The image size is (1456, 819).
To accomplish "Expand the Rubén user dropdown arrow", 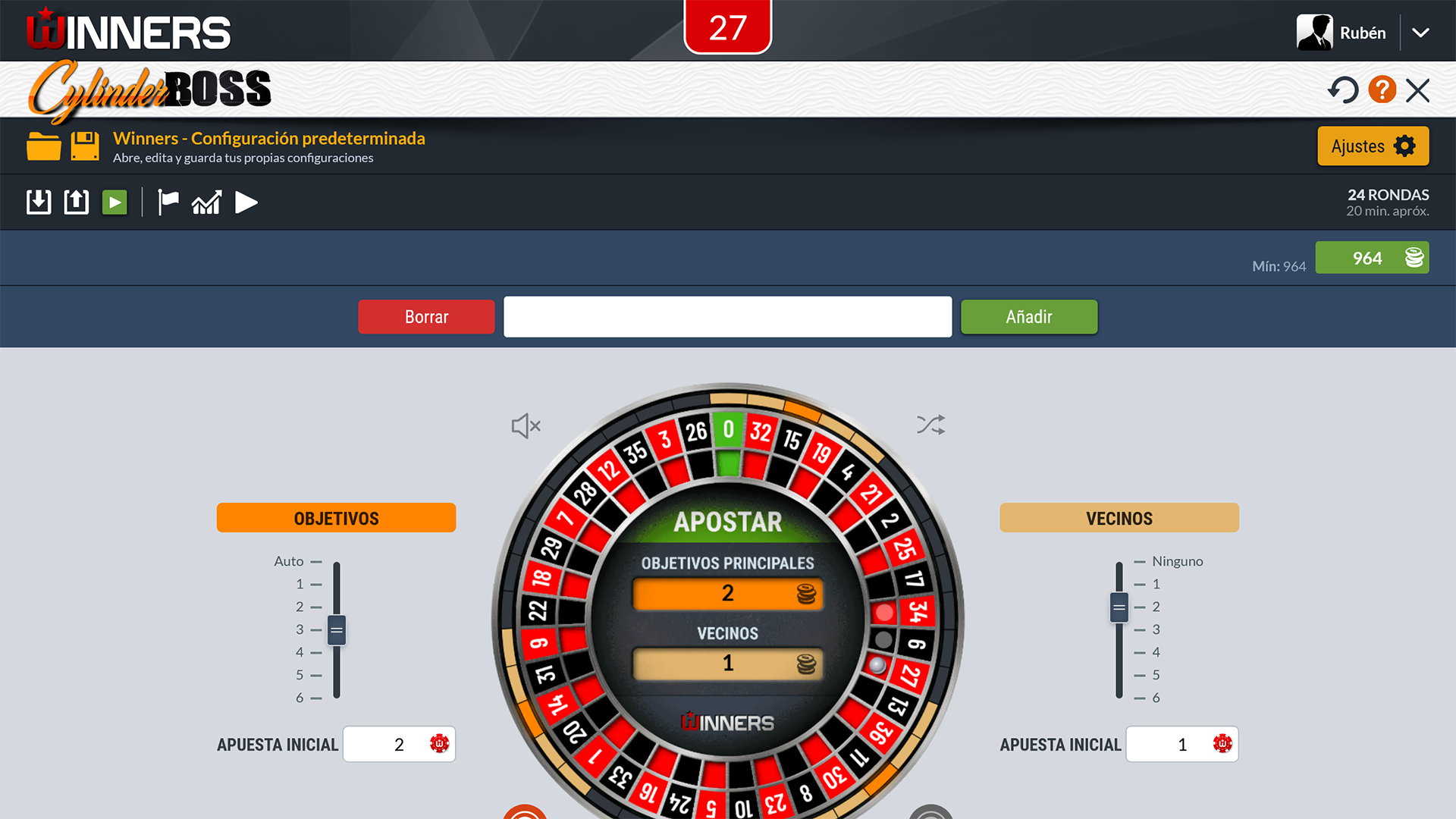I will (1420, 33).
